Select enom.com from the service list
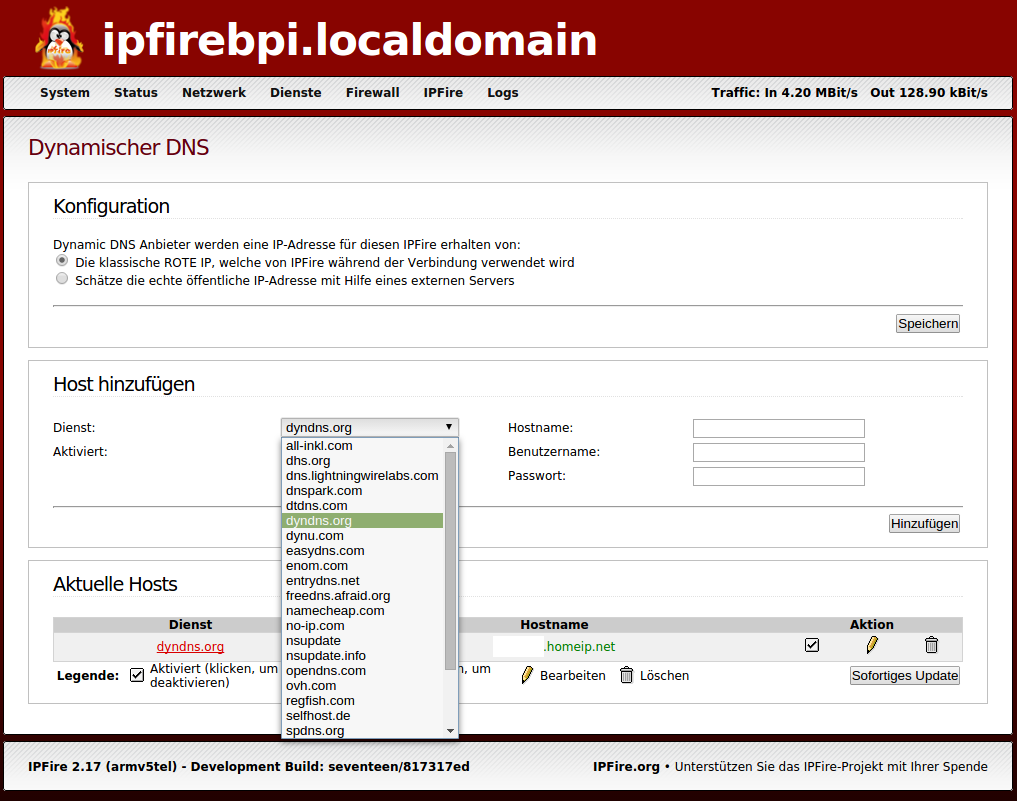Viewport: 1017px width, 801px height. 363,566
